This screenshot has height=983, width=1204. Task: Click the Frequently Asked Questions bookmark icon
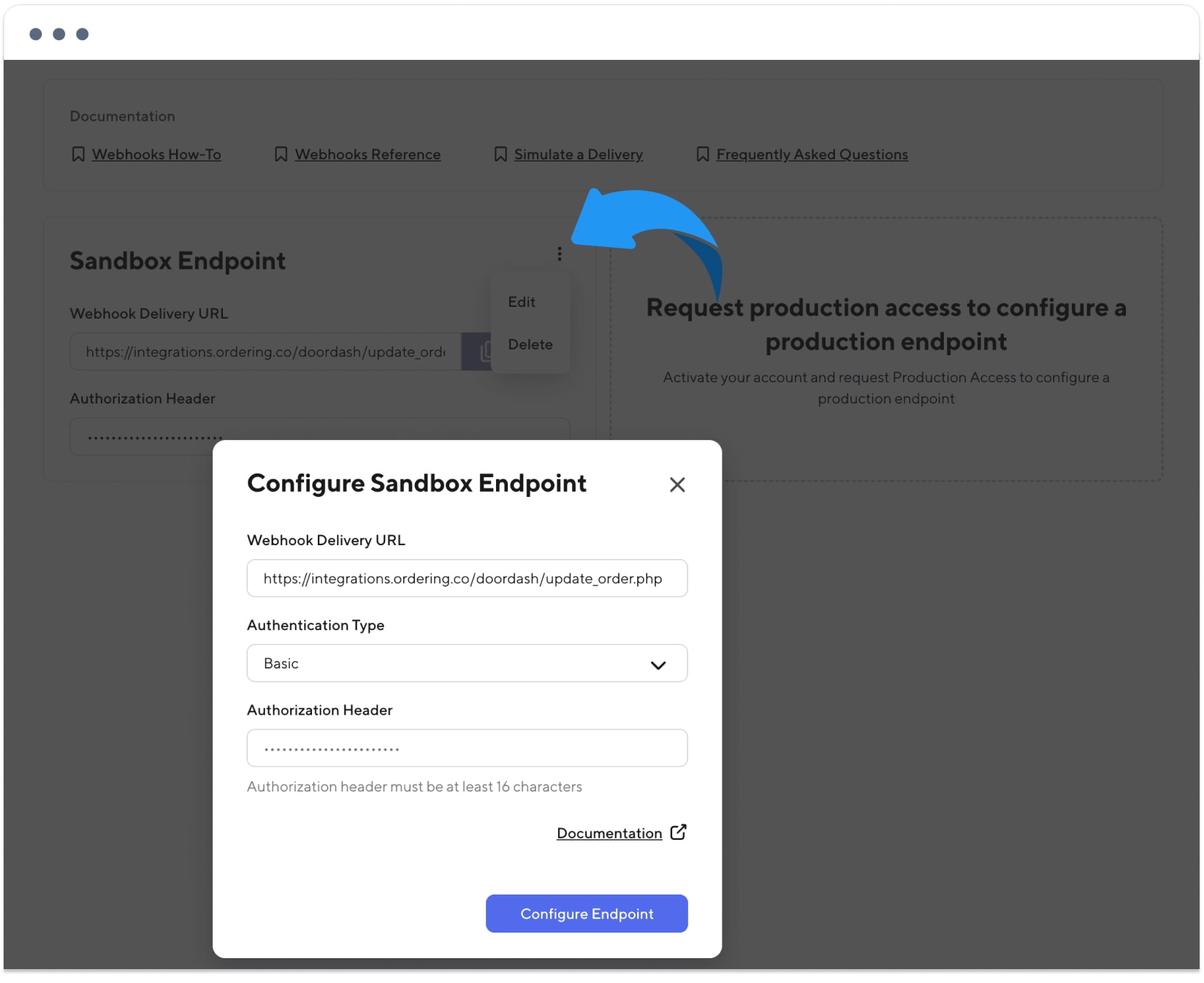703,154
